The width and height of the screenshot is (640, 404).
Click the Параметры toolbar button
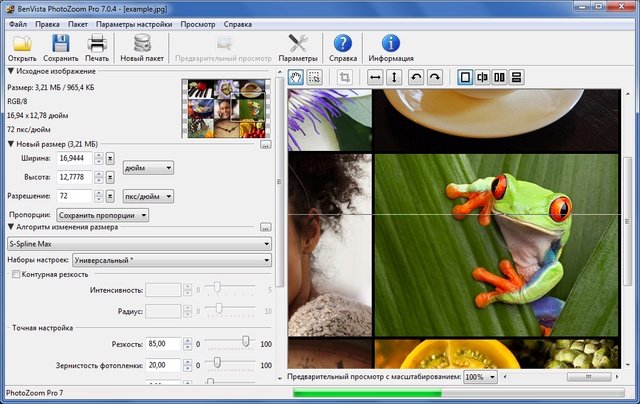click(297, 47)
